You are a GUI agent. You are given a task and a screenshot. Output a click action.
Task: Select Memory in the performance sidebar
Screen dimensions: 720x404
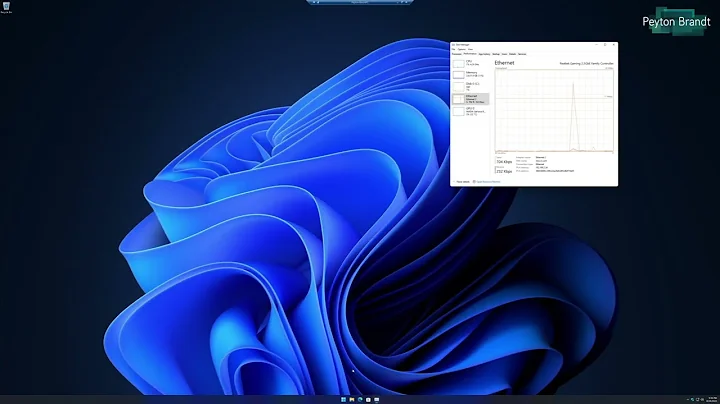(471, 74)
